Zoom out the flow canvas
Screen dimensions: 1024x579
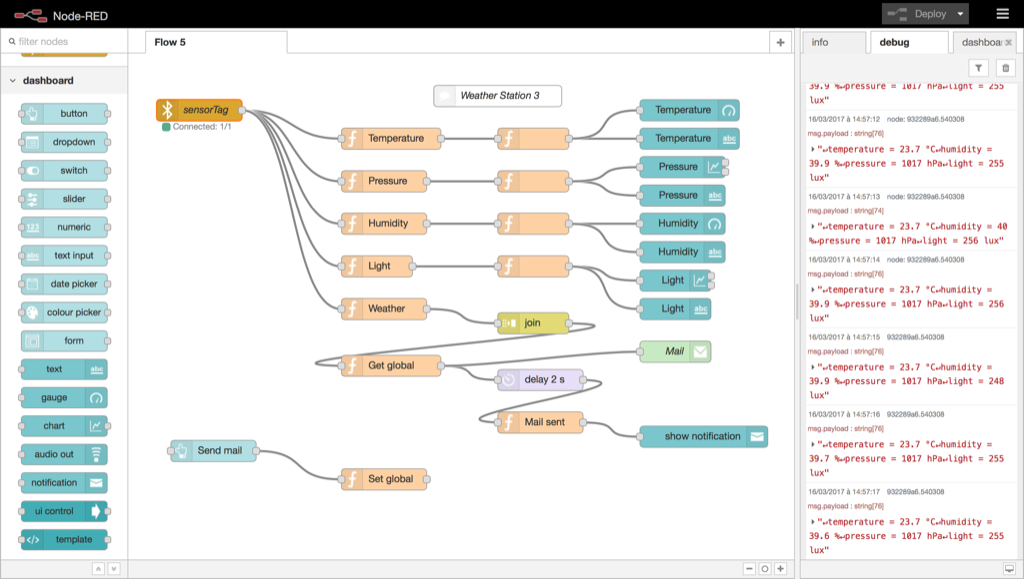click(x=749, y=569)
